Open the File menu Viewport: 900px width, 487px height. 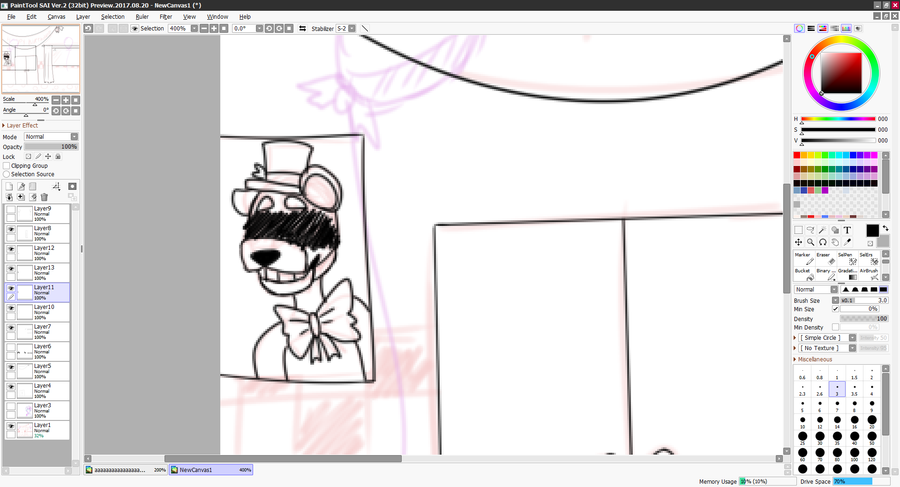tap(11, 17)
